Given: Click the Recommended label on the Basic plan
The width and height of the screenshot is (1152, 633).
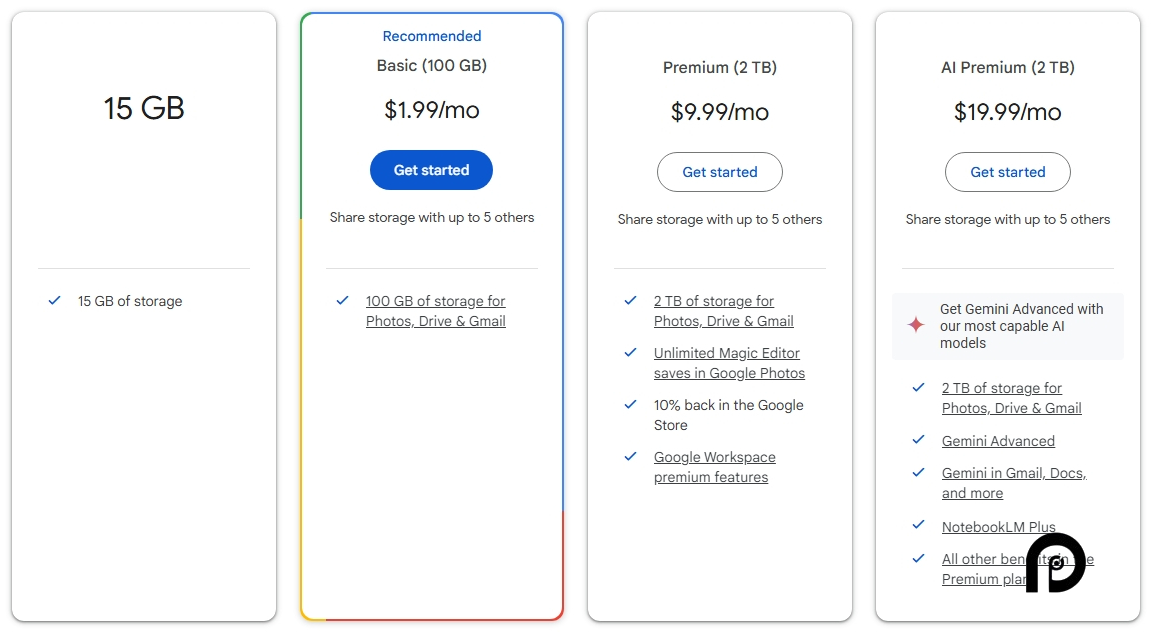Looking at the screenshot, I should click(431, 36).
